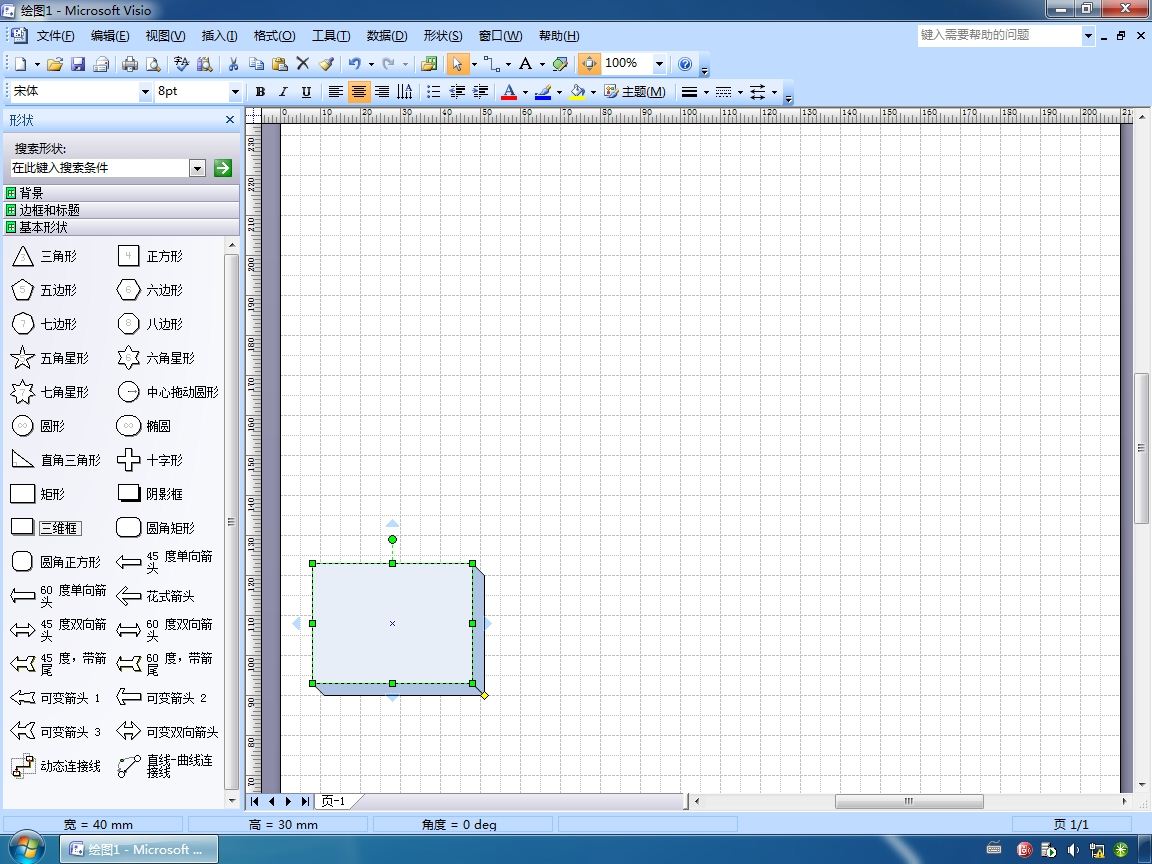
Task: Click the horizontal scrollbar thumb
Action: click(x=909, y=801)
